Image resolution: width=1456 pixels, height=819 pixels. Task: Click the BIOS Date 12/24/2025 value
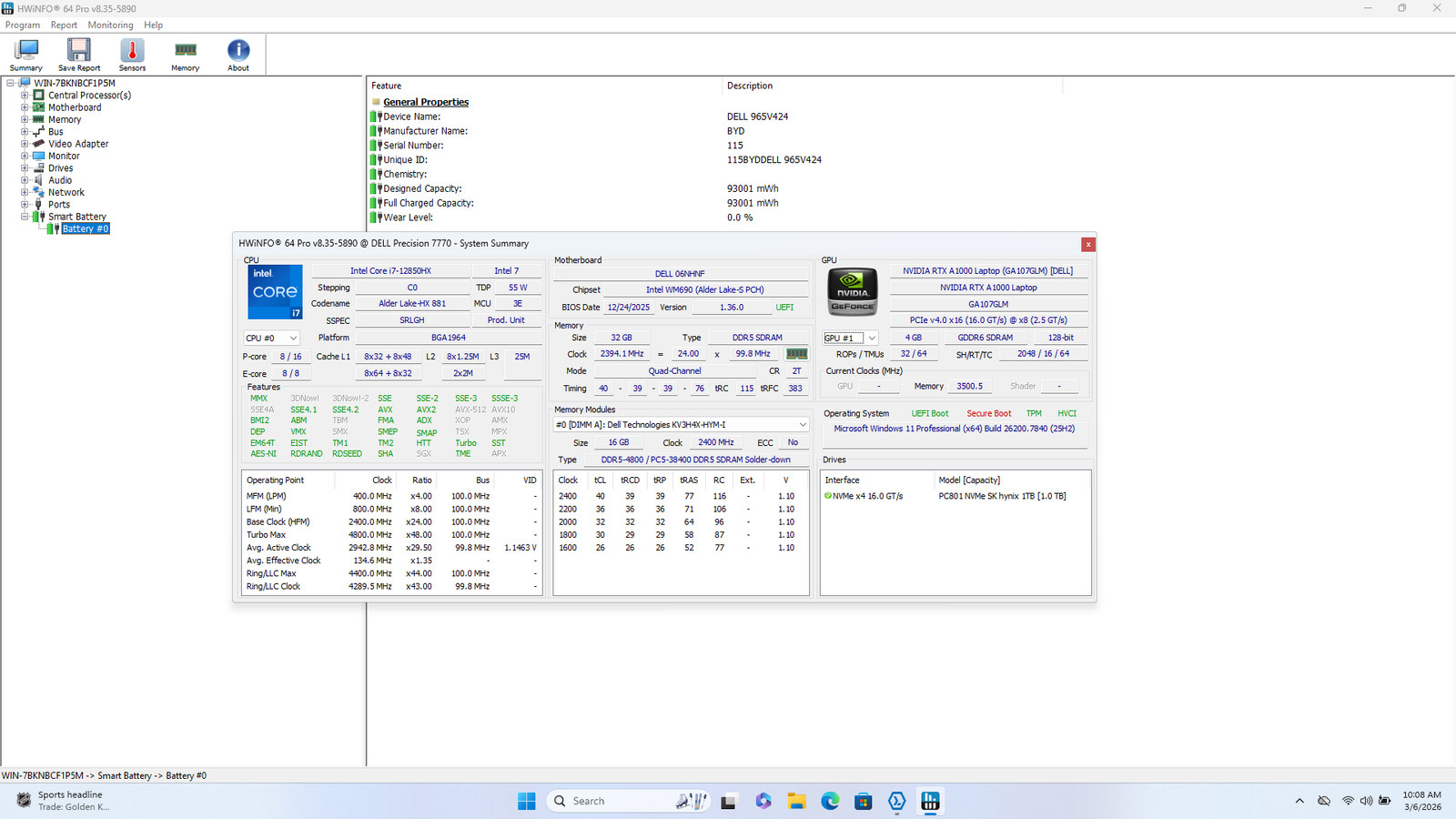click(629, 308)
